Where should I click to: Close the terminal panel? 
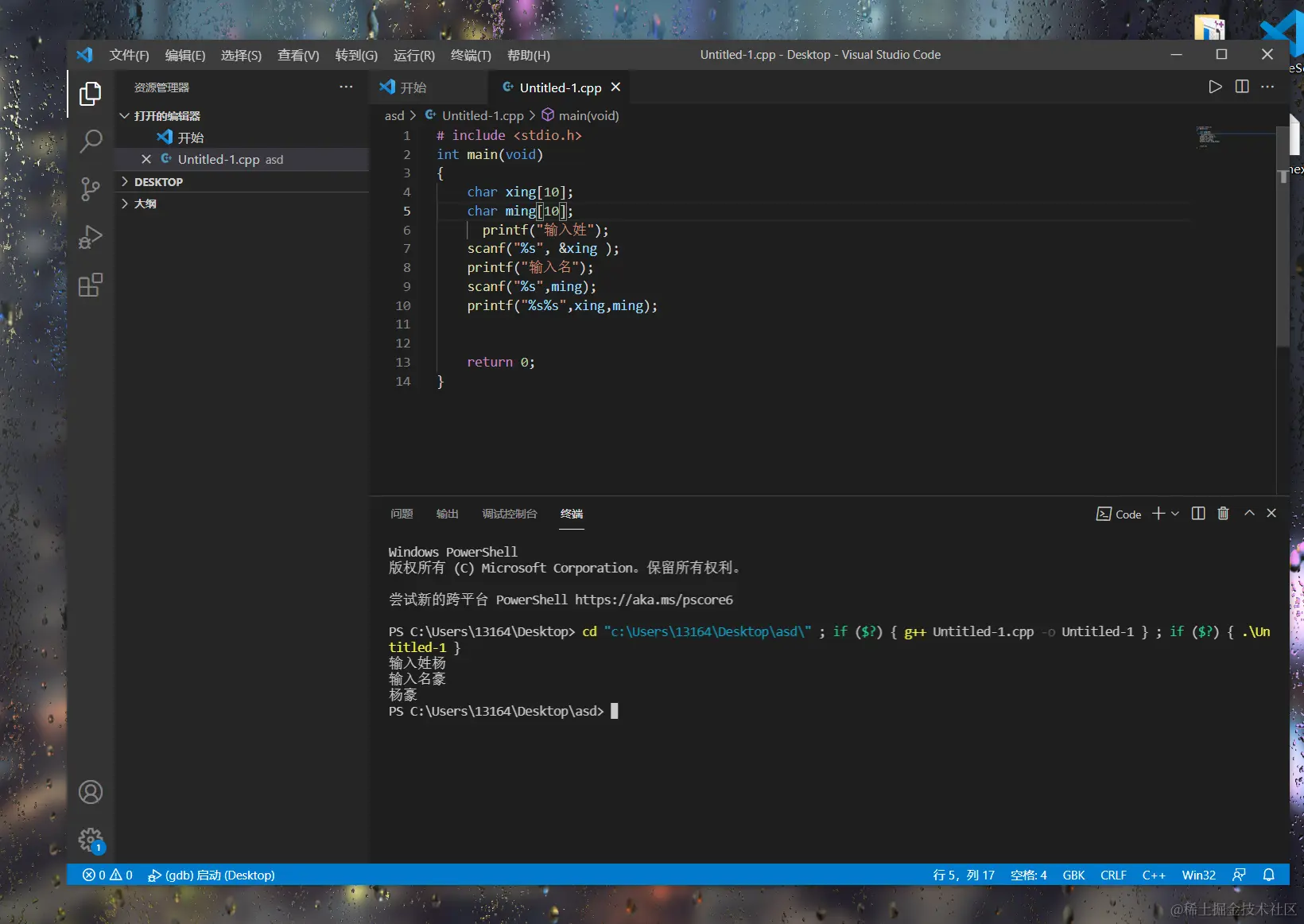coord(1271,514)
